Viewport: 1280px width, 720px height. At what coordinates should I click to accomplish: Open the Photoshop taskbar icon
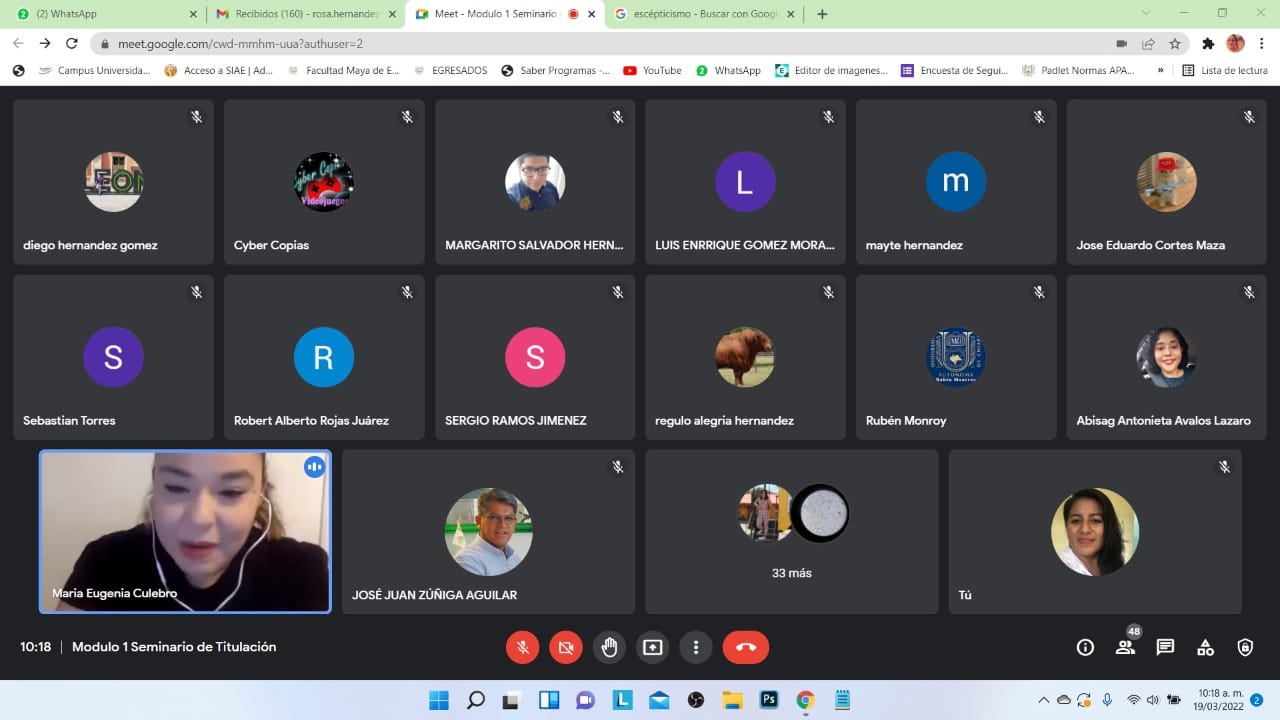pos(769,700)
